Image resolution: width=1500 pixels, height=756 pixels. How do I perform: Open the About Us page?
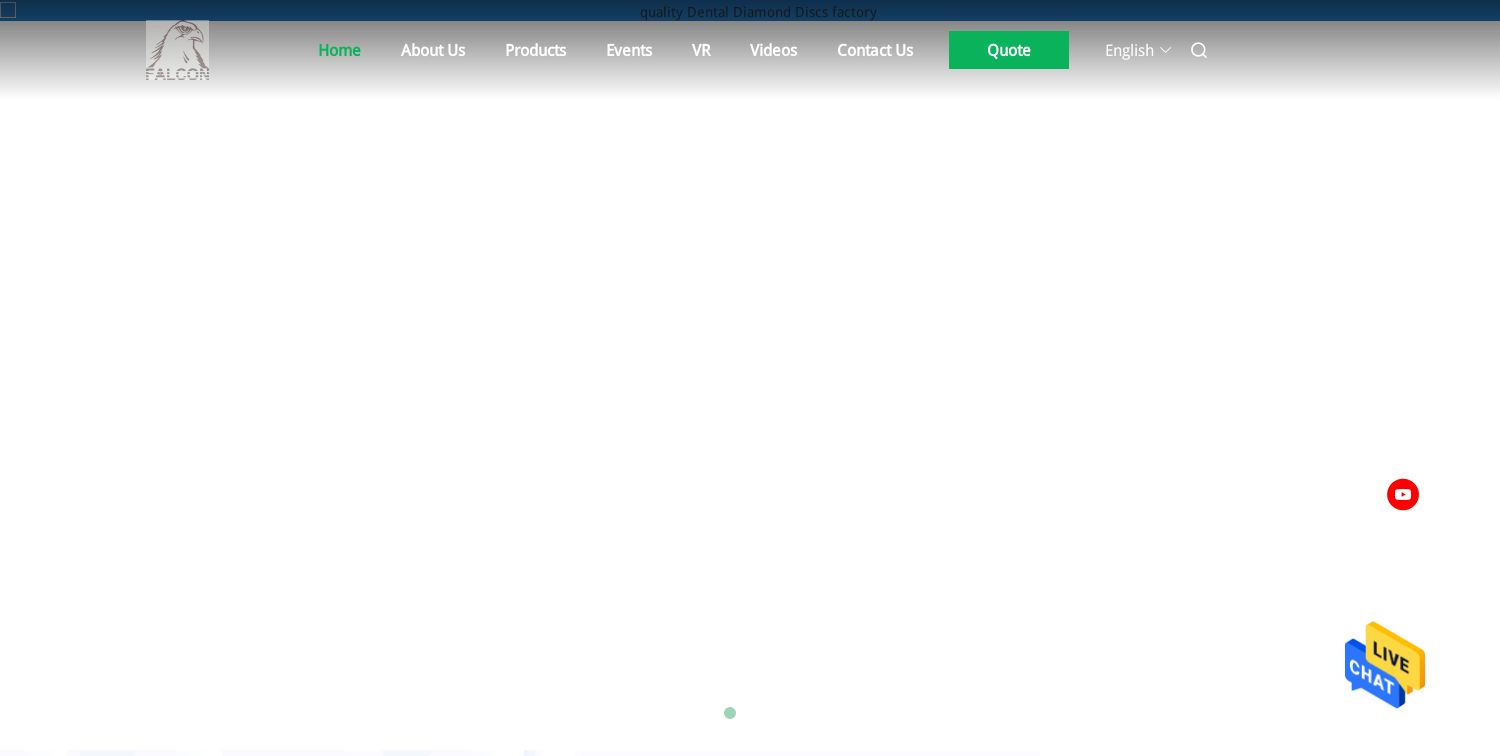pos(433,50)
